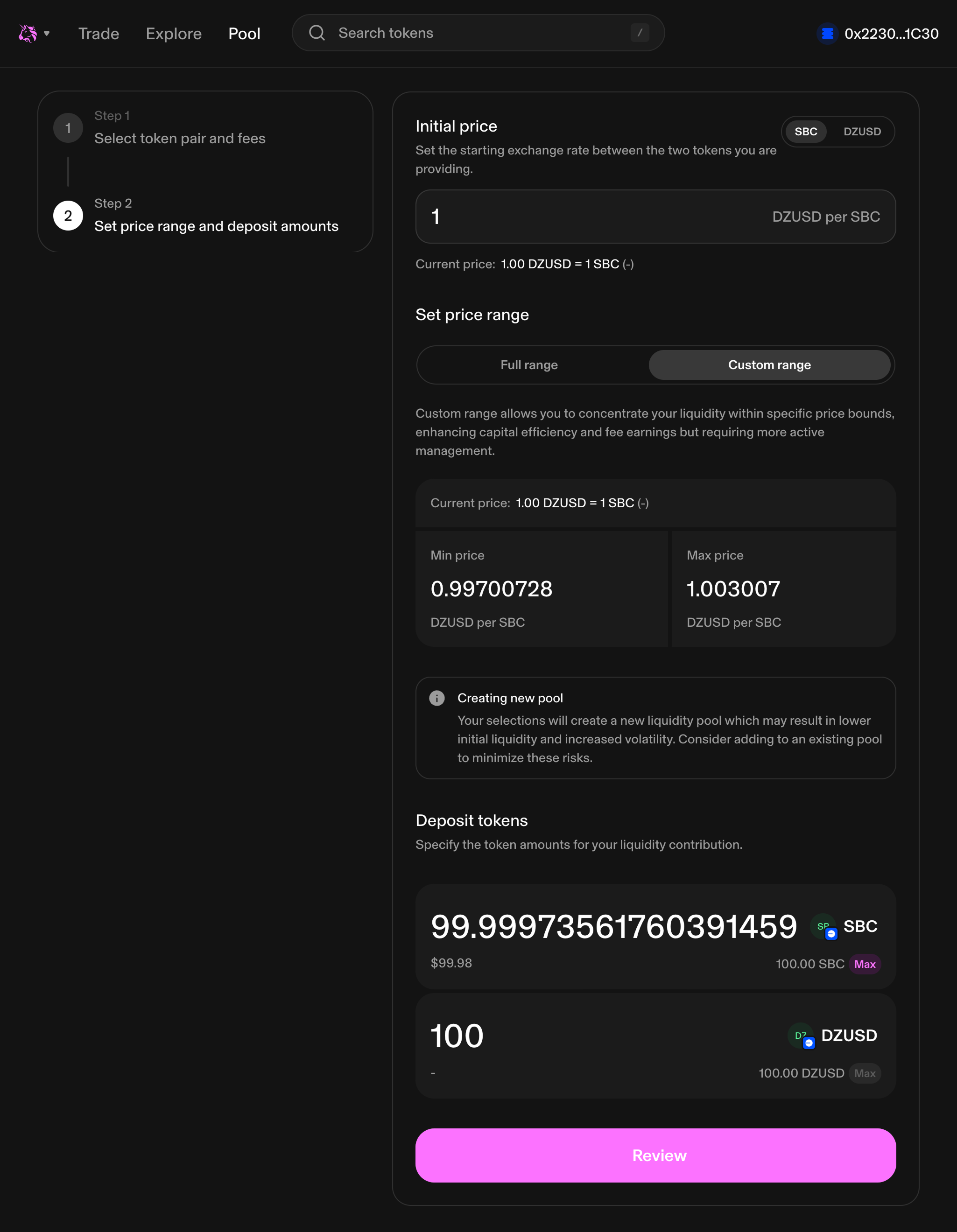Click the wallet avatar icon
The height and width of the screenshot is (1232, 957).
pyautogui.click(x=827, y=34)
